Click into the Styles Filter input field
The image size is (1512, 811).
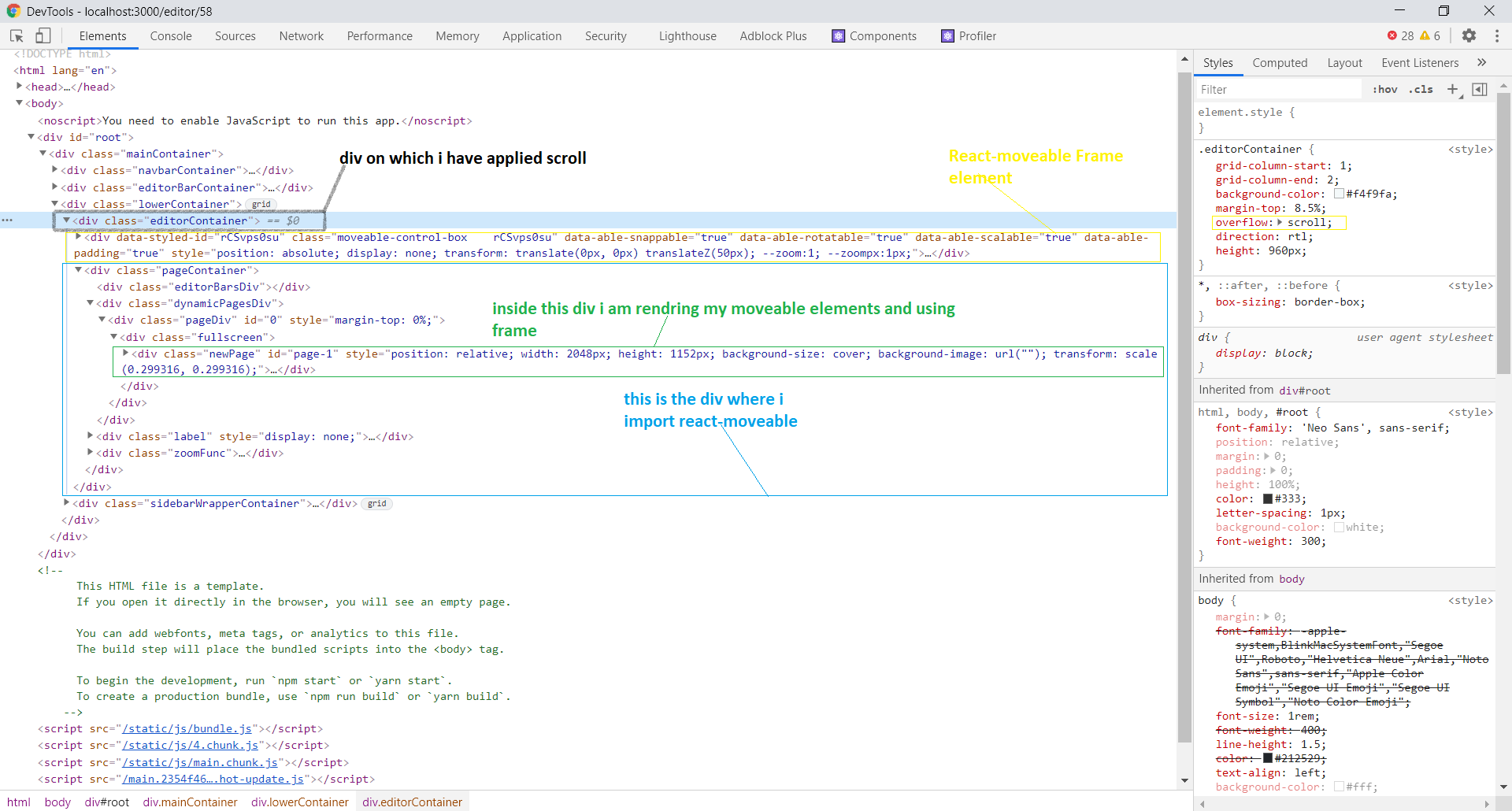tap(1278, 90)
